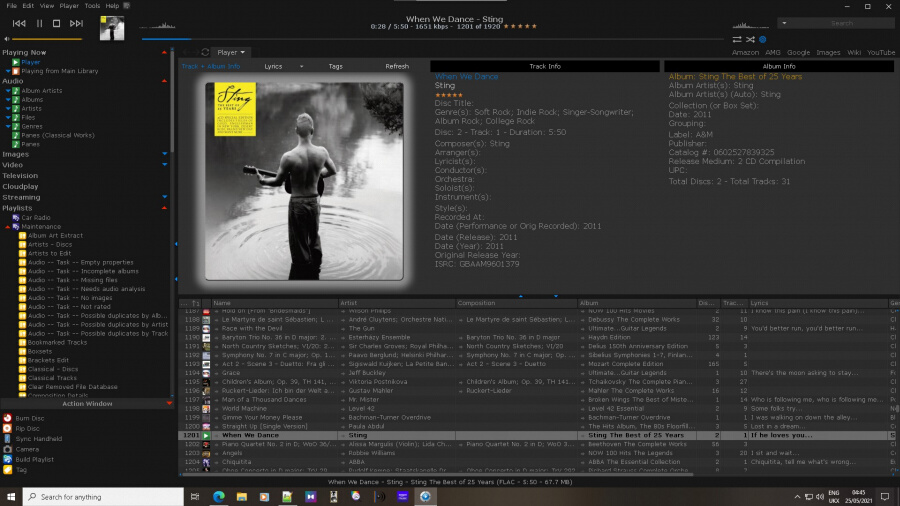Image resolution: width=900 pixels, height=506 pixels.
Task: Open the Player view dropdown
Action: tap(231, 52)
